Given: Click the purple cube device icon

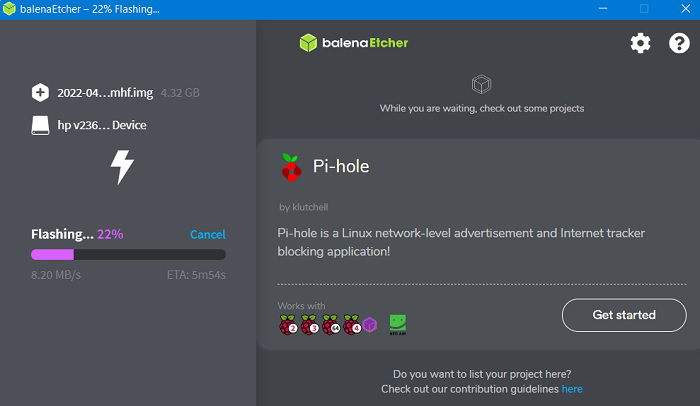Looking at the screenshot, I should [x=370, y=325].
